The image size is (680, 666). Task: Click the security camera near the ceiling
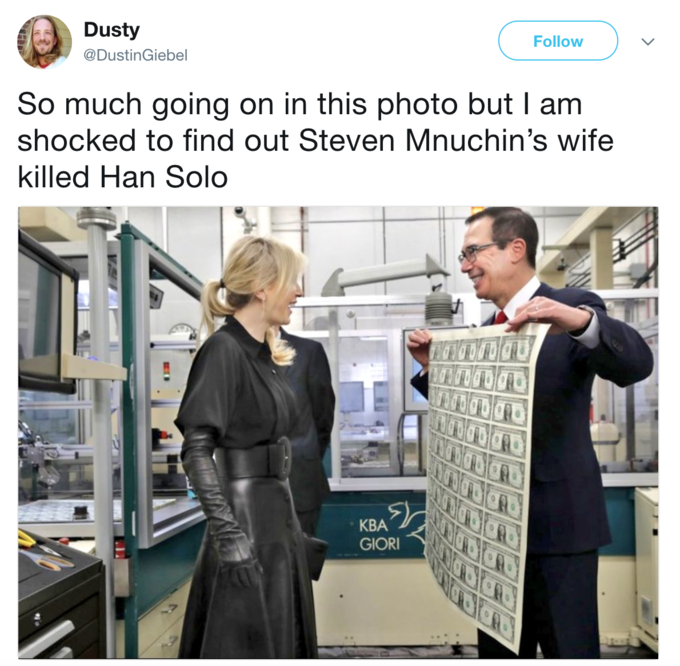pyautogui.click(x=244, y=219)
